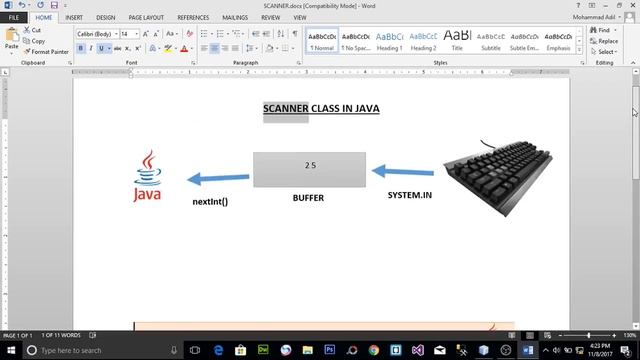Toggle Underline formatting
This screenshot has height=360, width=640.
click(101, 48)
